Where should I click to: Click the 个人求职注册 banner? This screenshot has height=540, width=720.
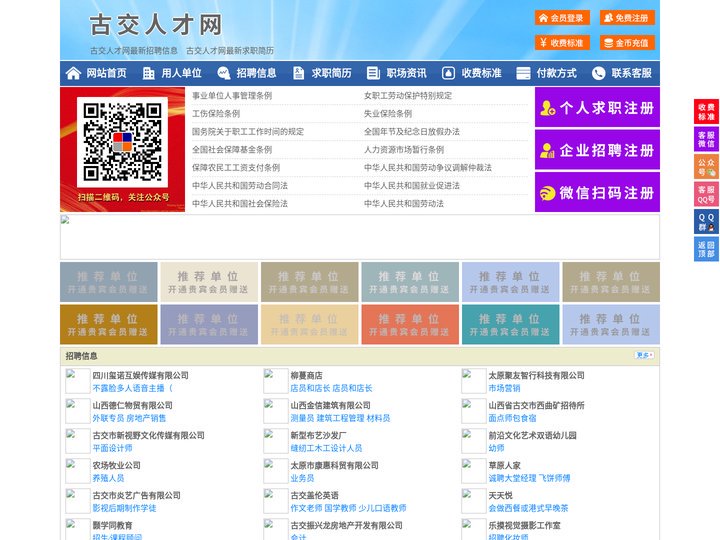tap(597, 107)
